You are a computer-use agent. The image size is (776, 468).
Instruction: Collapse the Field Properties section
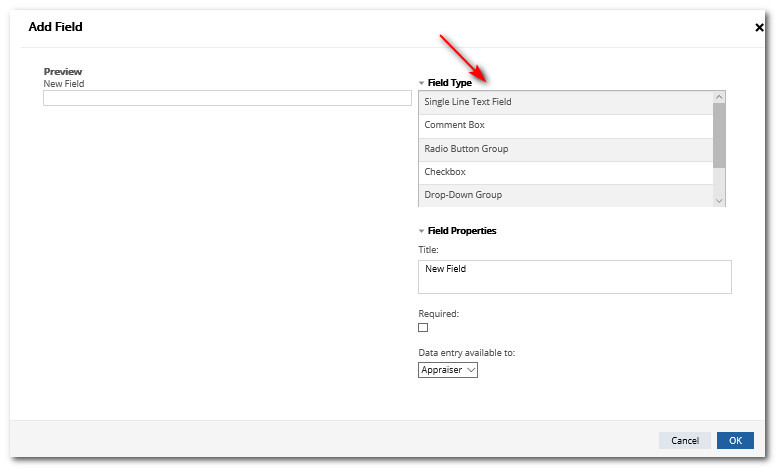click(422, 231)
